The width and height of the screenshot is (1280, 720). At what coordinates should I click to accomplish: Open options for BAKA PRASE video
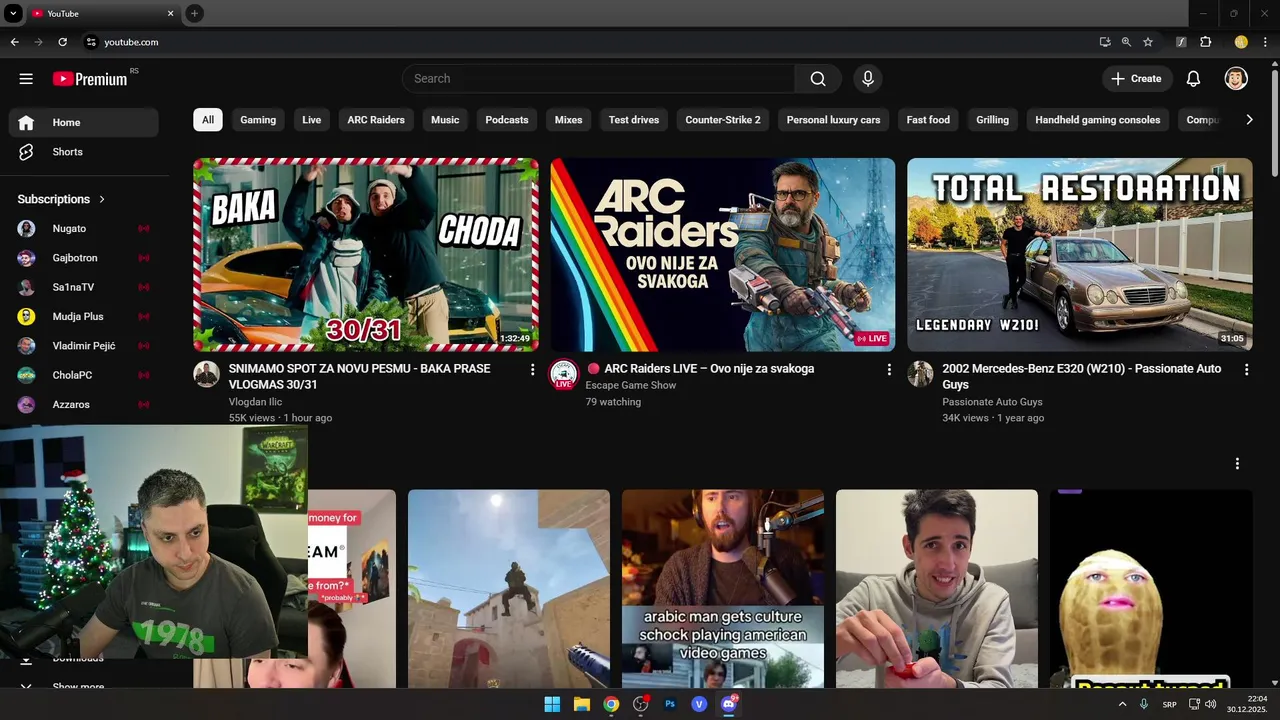coord(532,370)
